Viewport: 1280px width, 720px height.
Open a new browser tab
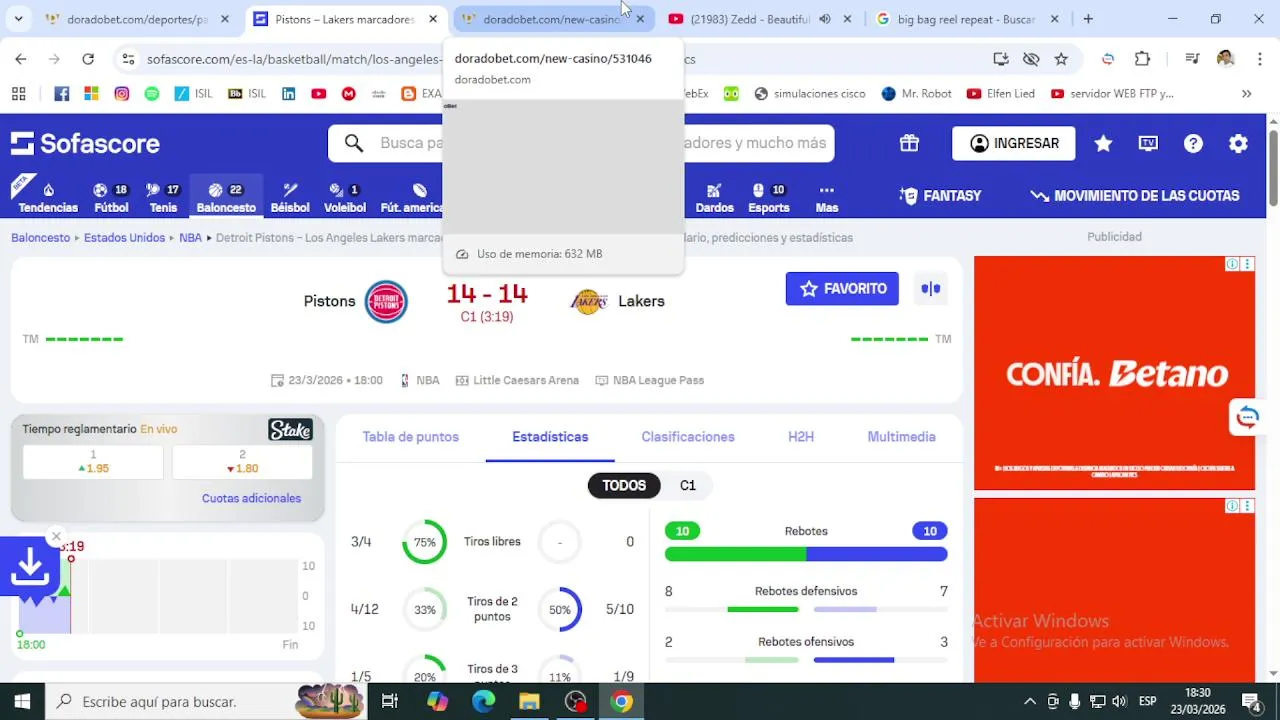(1088, 19)
